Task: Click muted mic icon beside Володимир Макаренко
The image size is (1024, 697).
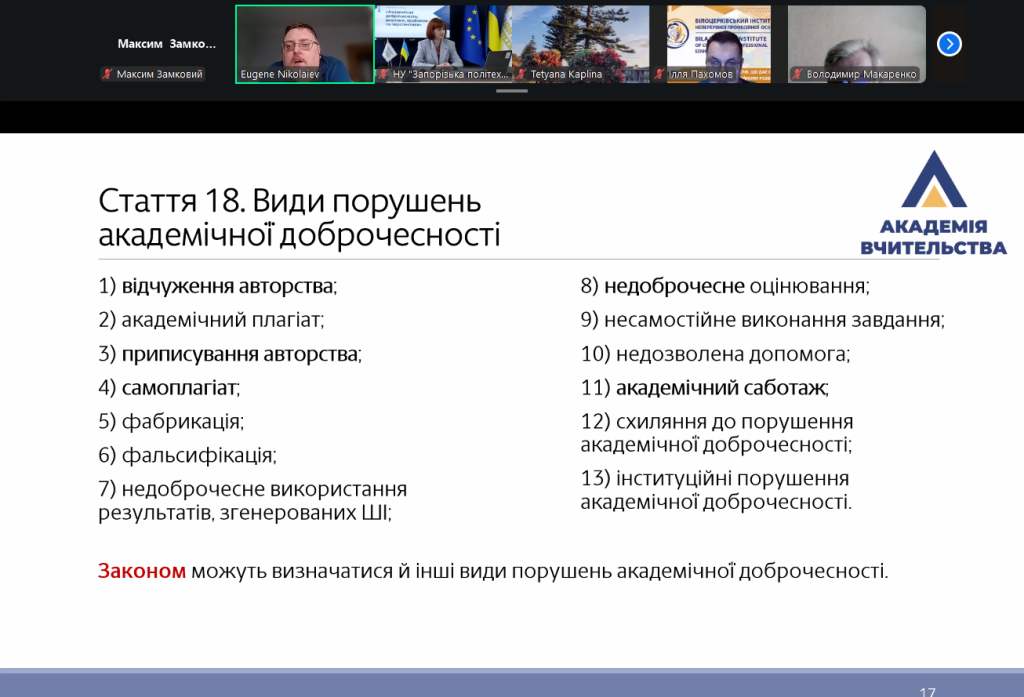Action: [797, 74]
